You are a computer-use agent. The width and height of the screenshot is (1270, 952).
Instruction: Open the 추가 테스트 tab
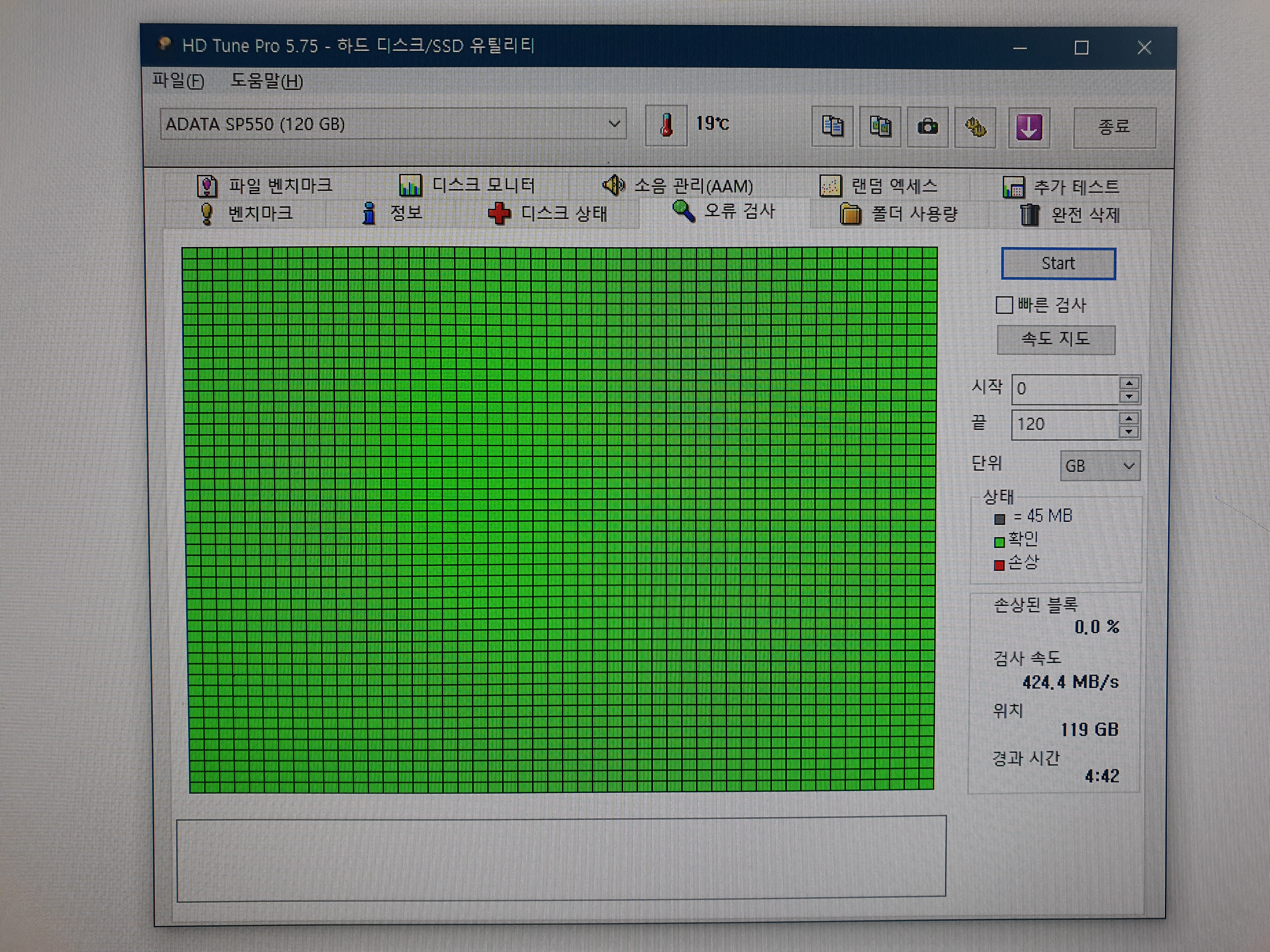[1061, 186]
